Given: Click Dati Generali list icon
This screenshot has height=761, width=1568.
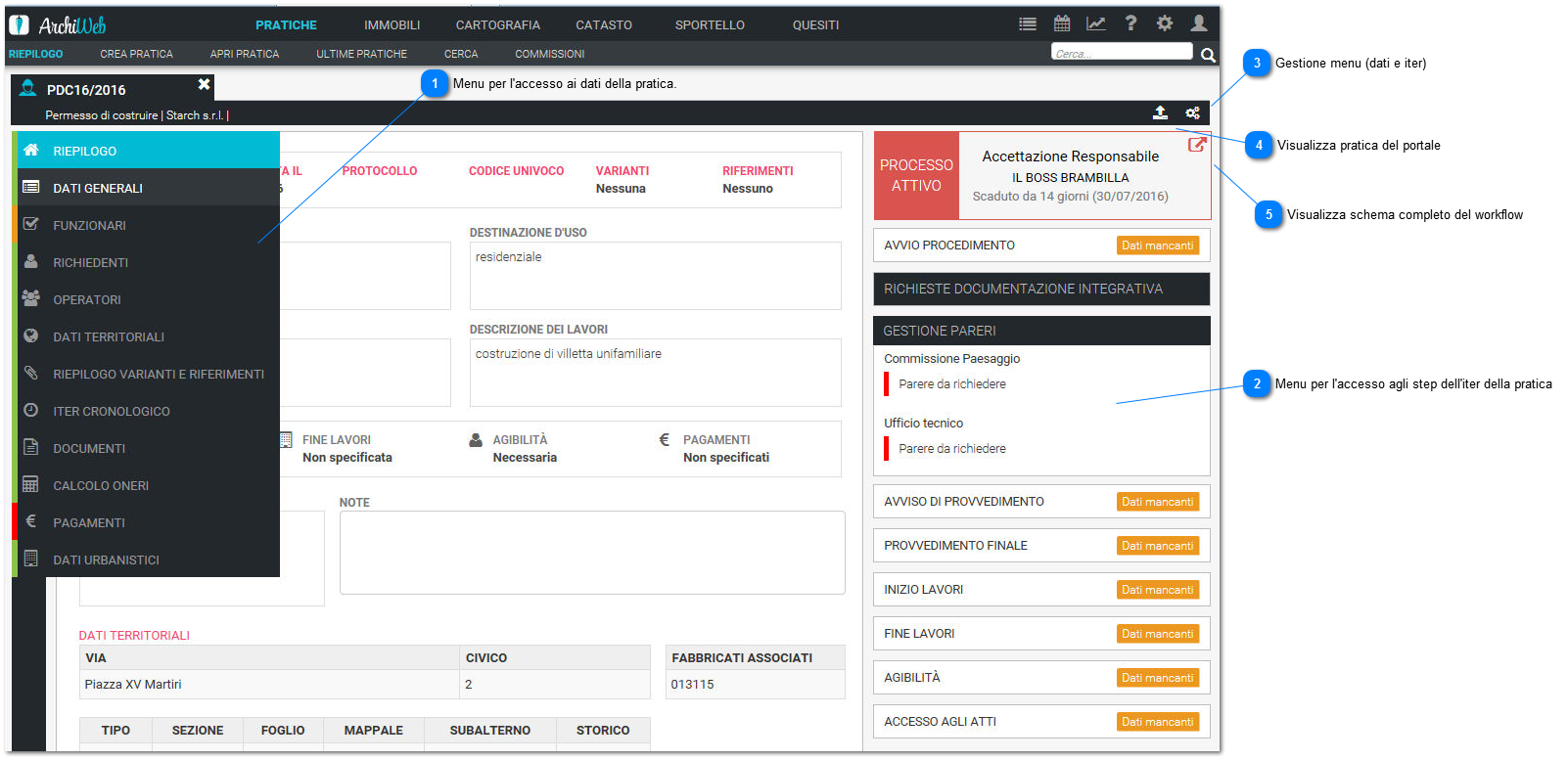Looking at the screenshot, I should click(31, 187).
